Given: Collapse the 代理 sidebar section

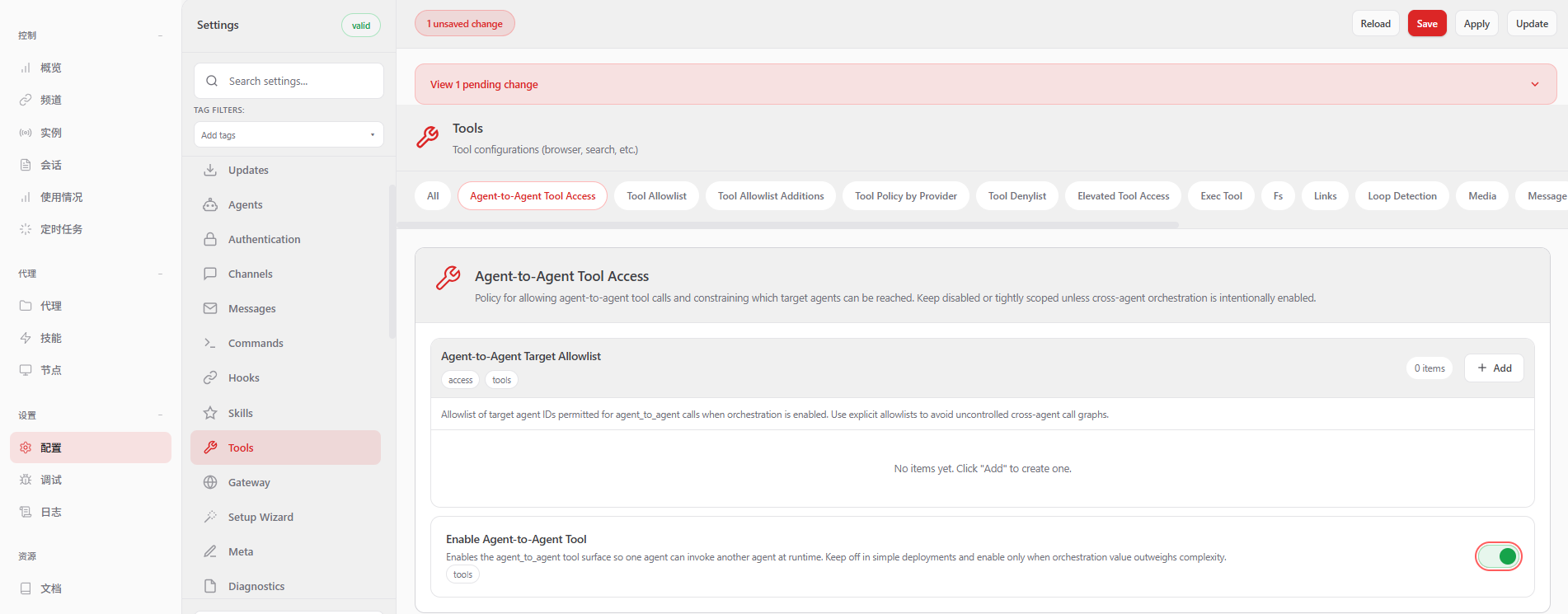Looking at the screenshot, I should [x=160, y=274].
